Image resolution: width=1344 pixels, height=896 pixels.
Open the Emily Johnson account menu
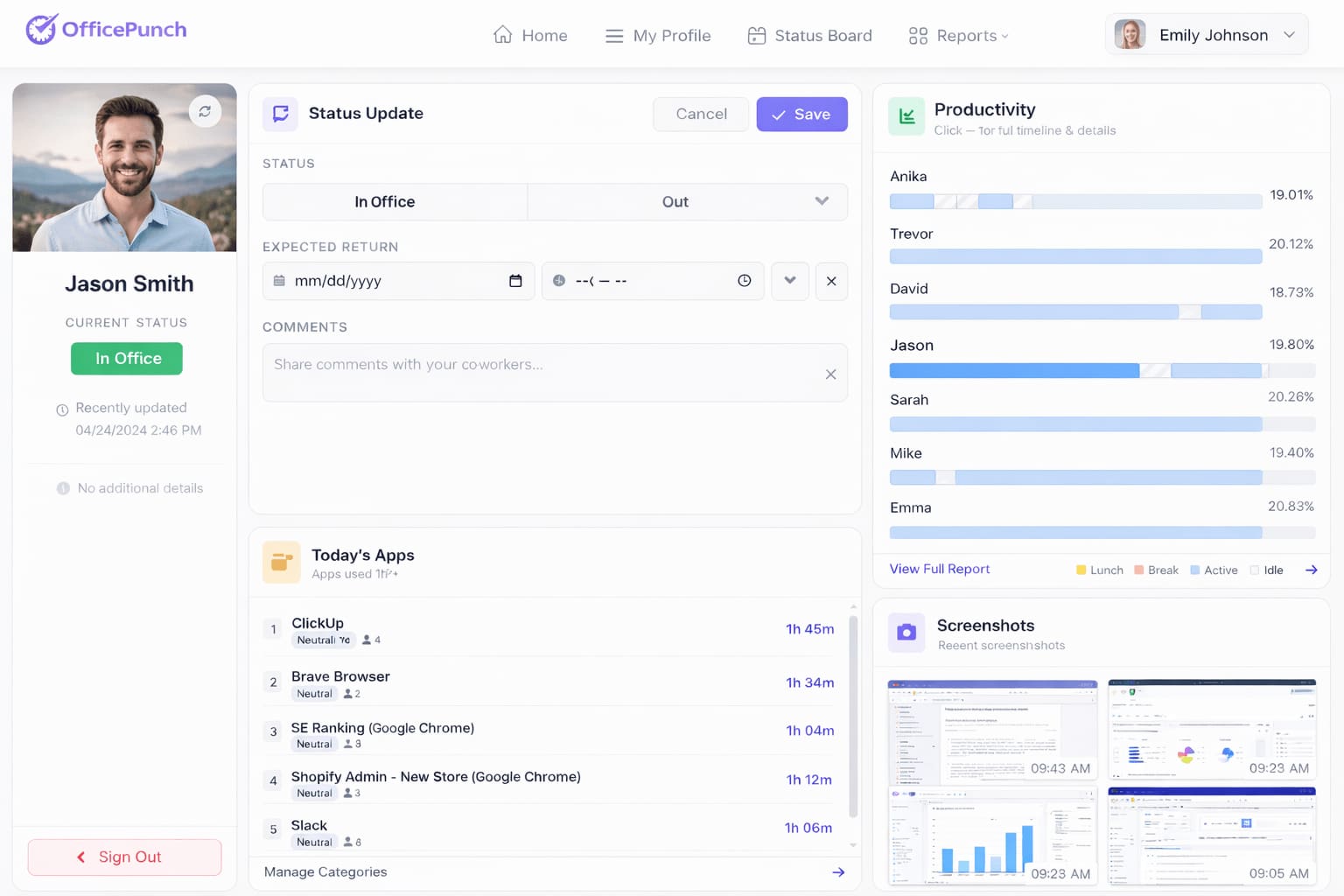pyautogui.click(x=1207, y=35)
